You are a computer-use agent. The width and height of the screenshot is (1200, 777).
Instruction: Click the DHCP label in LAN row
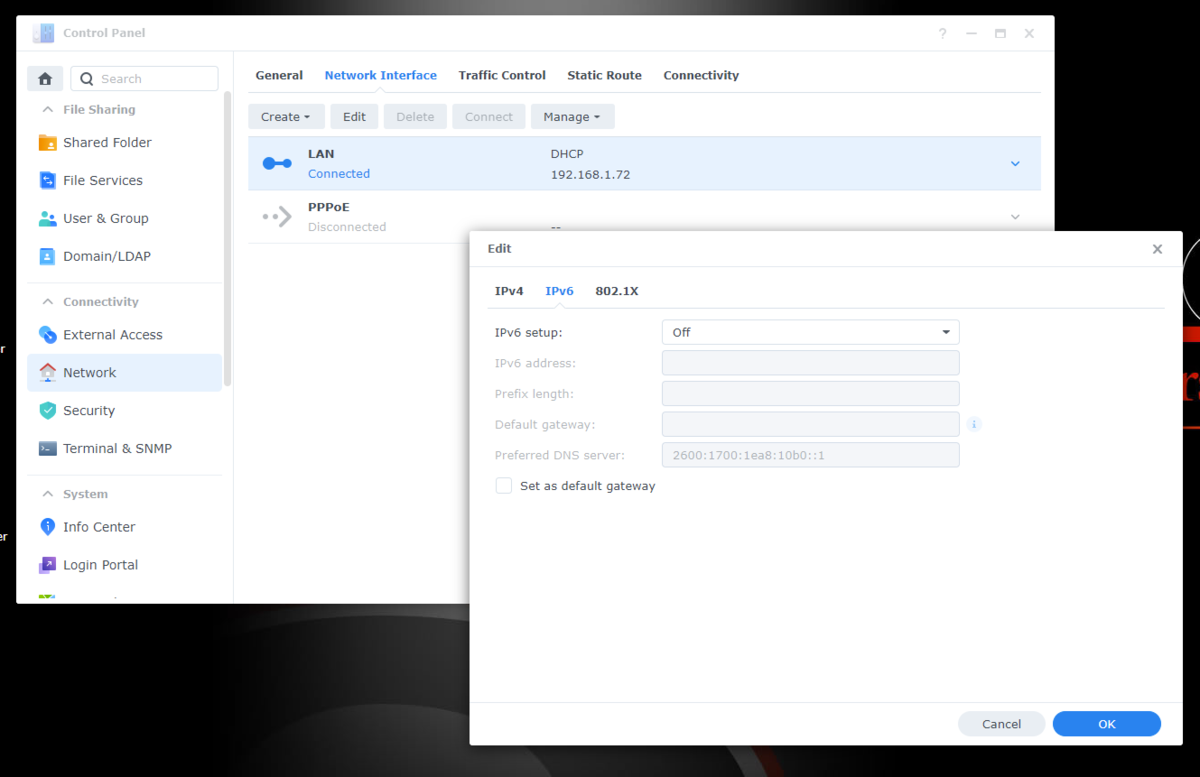pos(567,154)
